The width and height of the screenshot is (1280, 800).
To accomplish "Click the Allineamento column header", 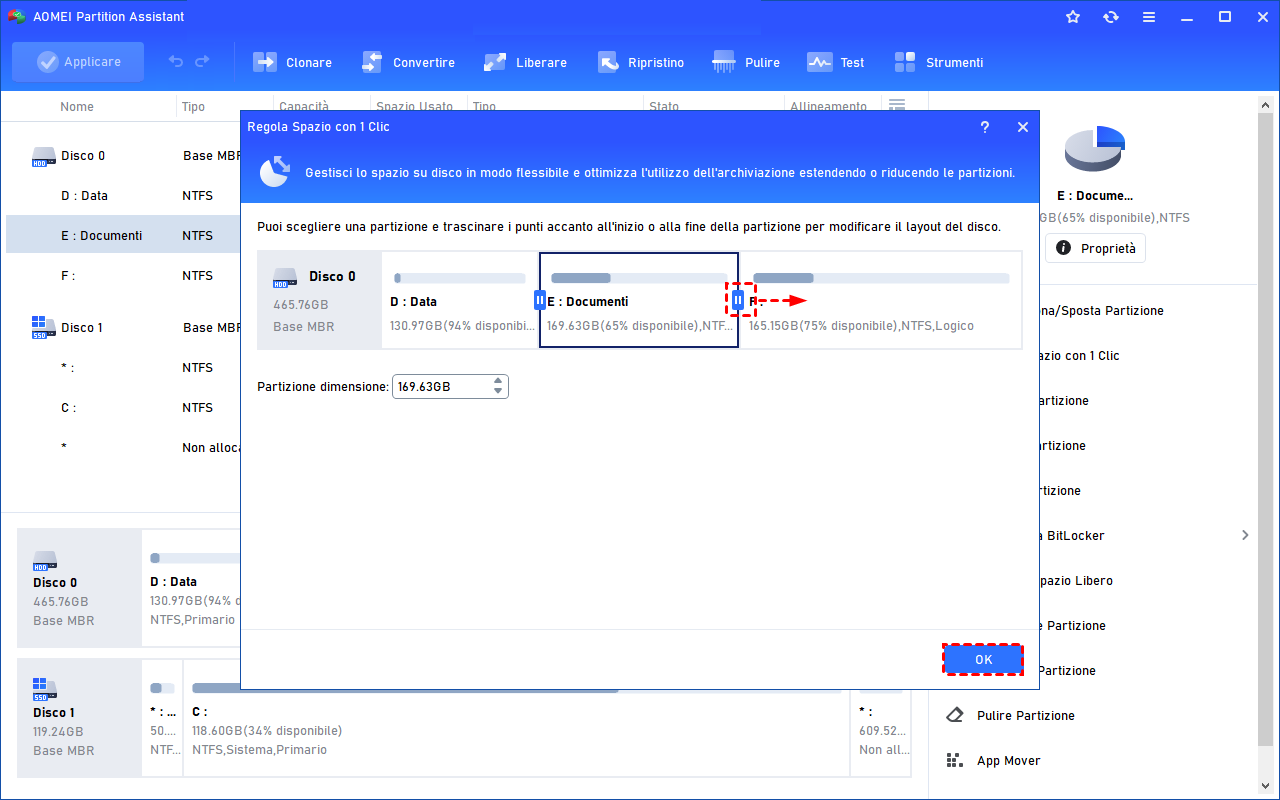I will click(829, 107).
